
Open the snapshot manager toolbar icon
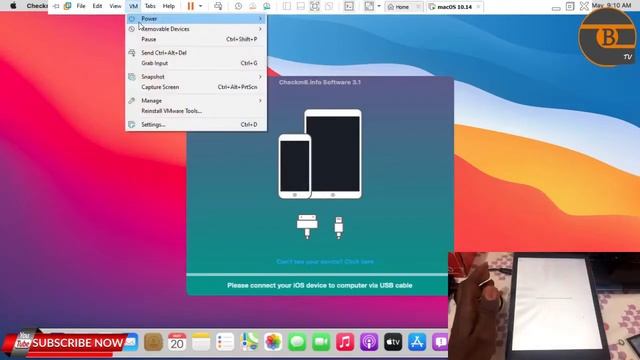(x=267, y=6)
